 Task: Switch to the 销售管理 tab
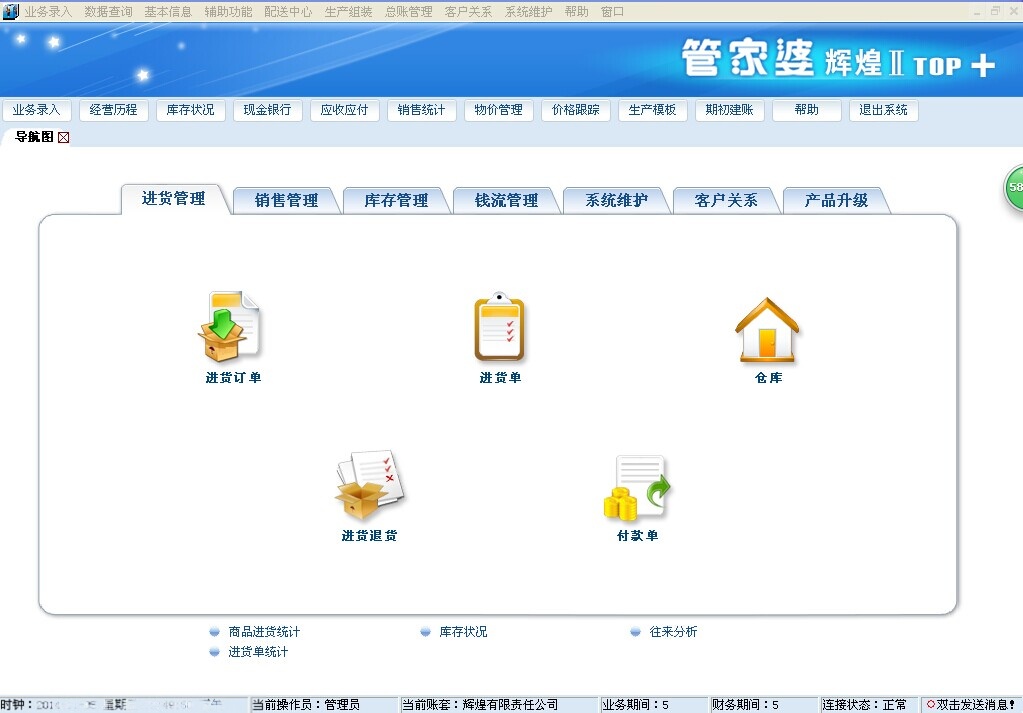click(x=285, y=199)
